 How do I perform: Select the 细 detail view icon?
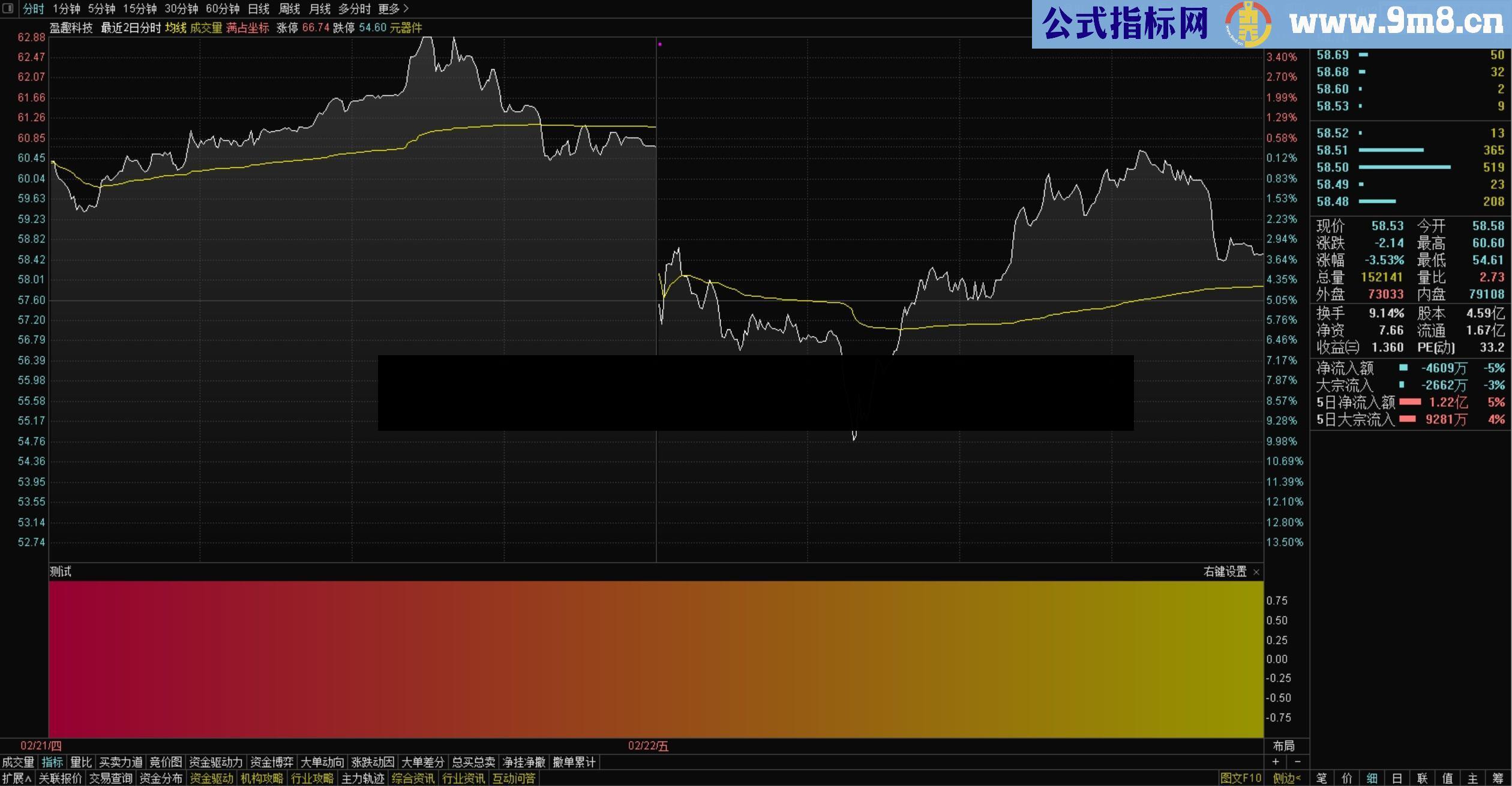(1372, 779)
